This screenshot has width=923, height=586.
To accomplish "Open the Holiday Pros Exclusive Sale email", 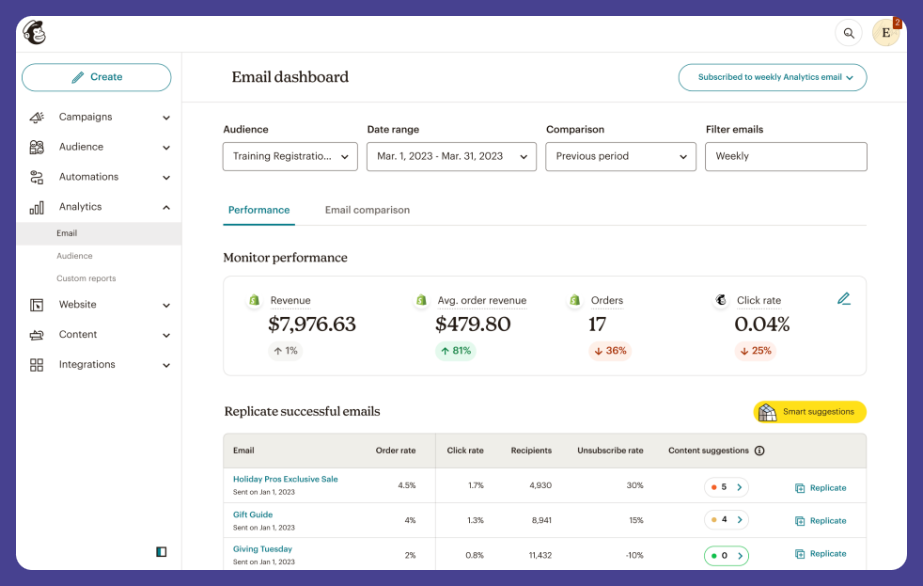I will (x=285, y=479).
